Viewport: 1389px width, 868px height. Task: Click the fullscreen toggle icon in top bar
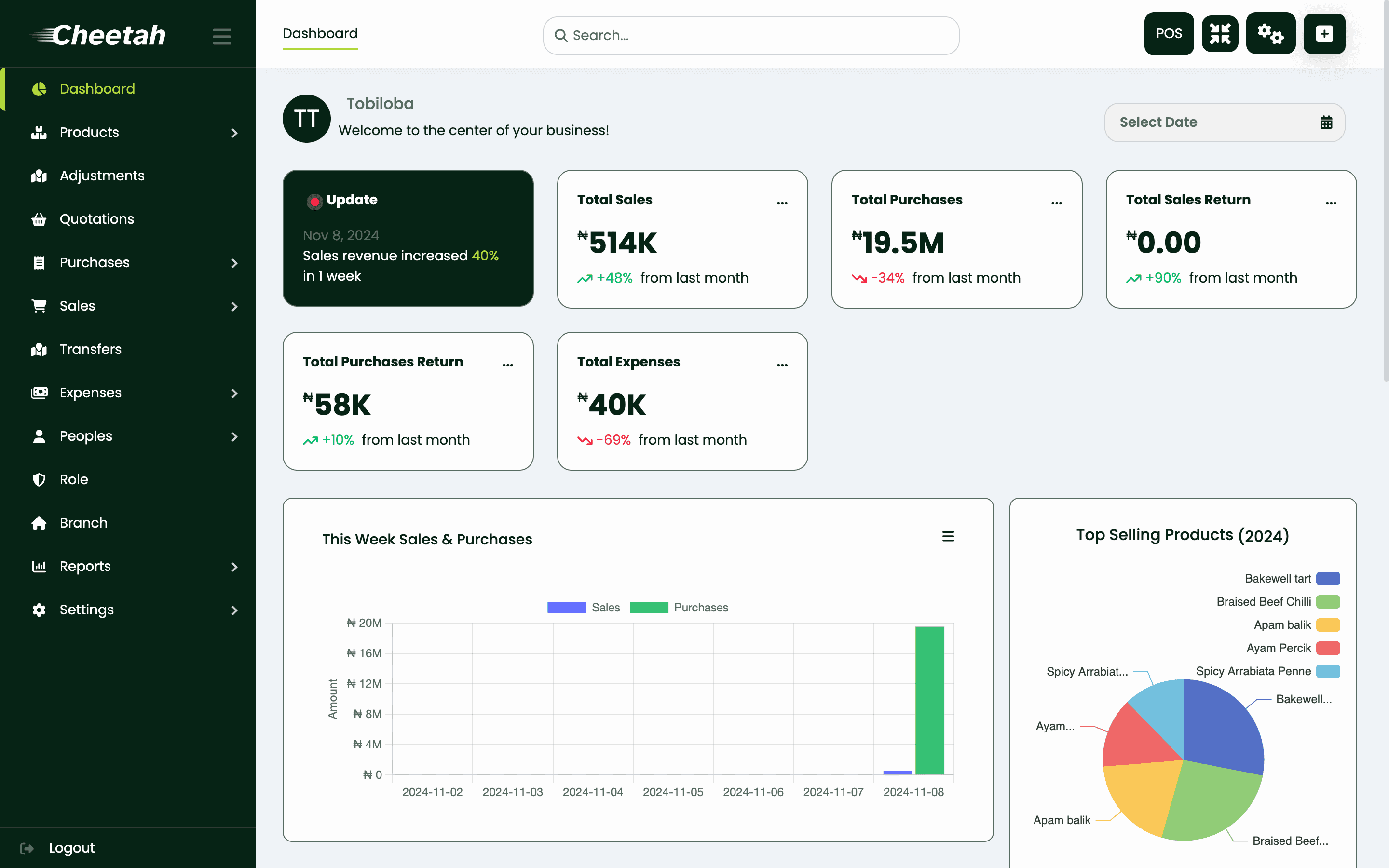click(x=1220, y=33)
